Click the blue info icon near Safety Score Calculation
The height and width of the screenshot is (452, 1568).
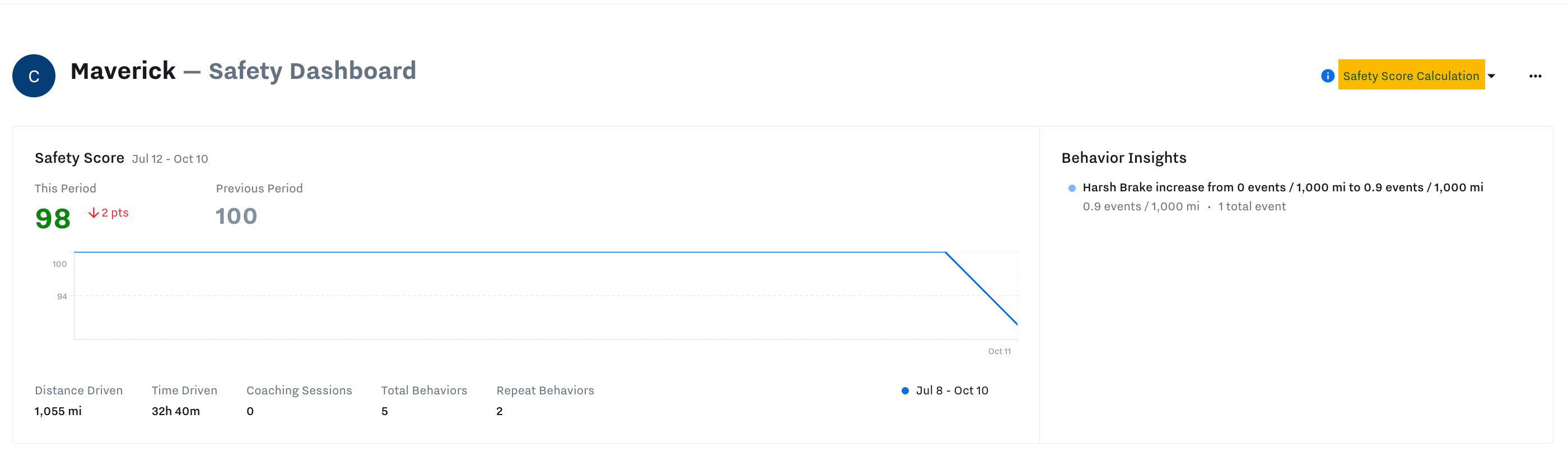coord(1328,76)
